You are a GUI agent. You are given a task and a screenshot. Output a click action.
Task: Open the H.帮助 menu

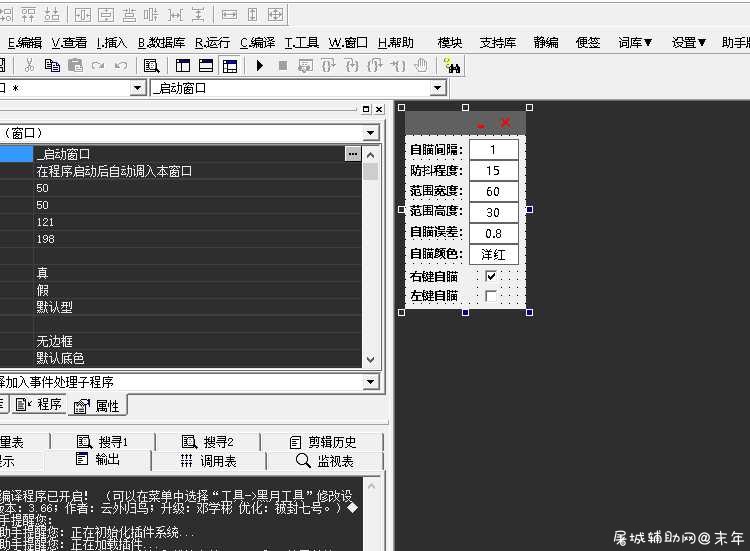tap(396, 43)
